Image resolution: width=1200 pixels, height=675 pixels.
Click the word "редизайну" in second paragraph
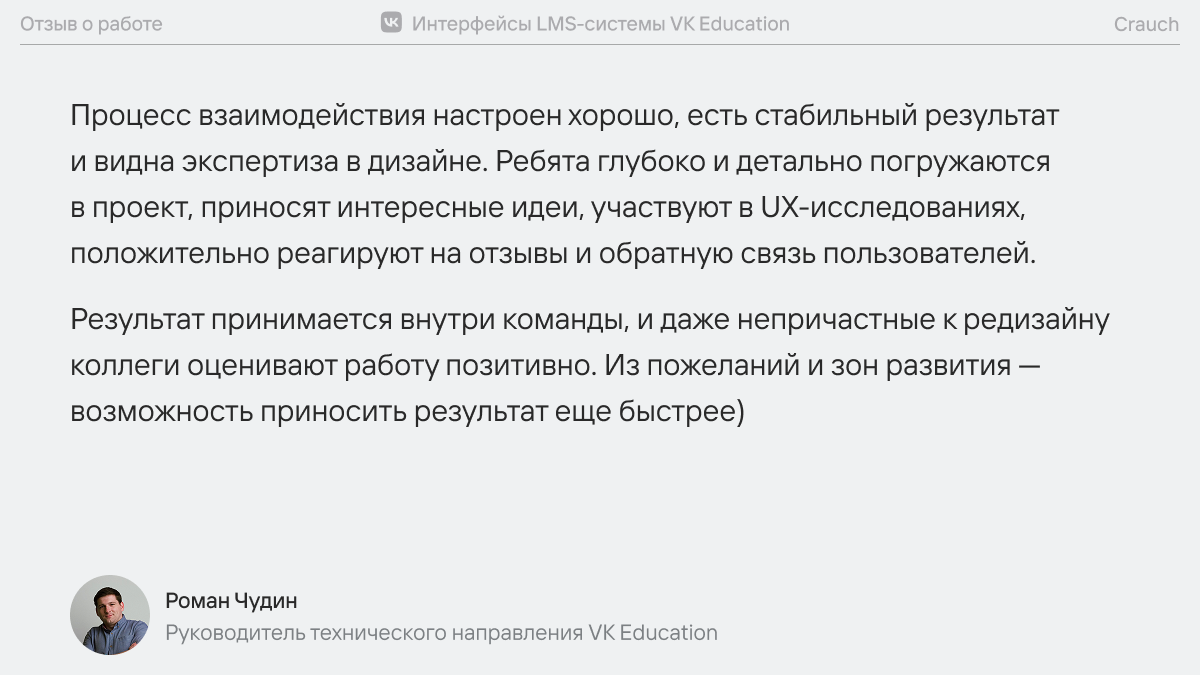point(1042,321)
